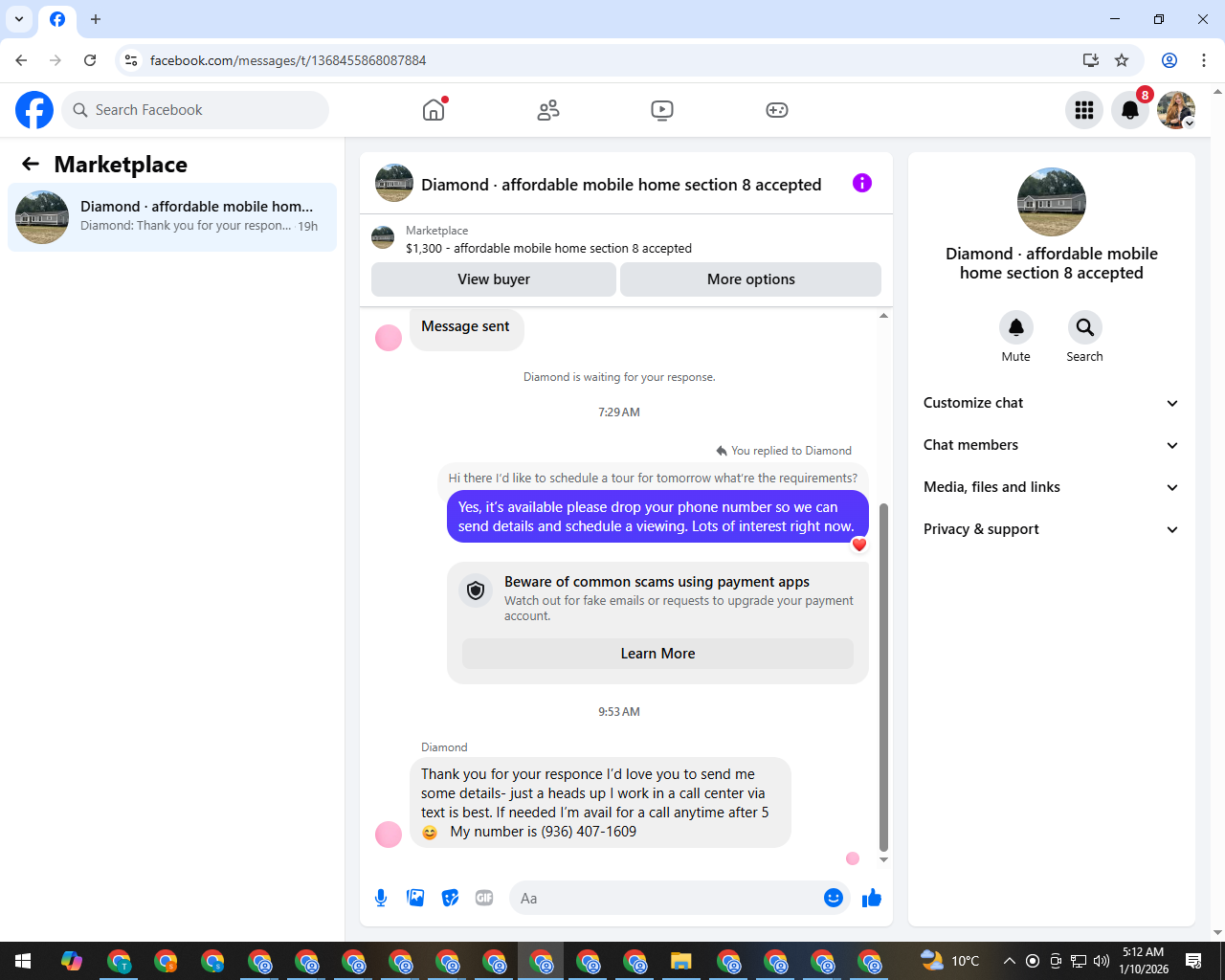Open the weather widget showing 10°C
1225x980 pixels.
949,961
